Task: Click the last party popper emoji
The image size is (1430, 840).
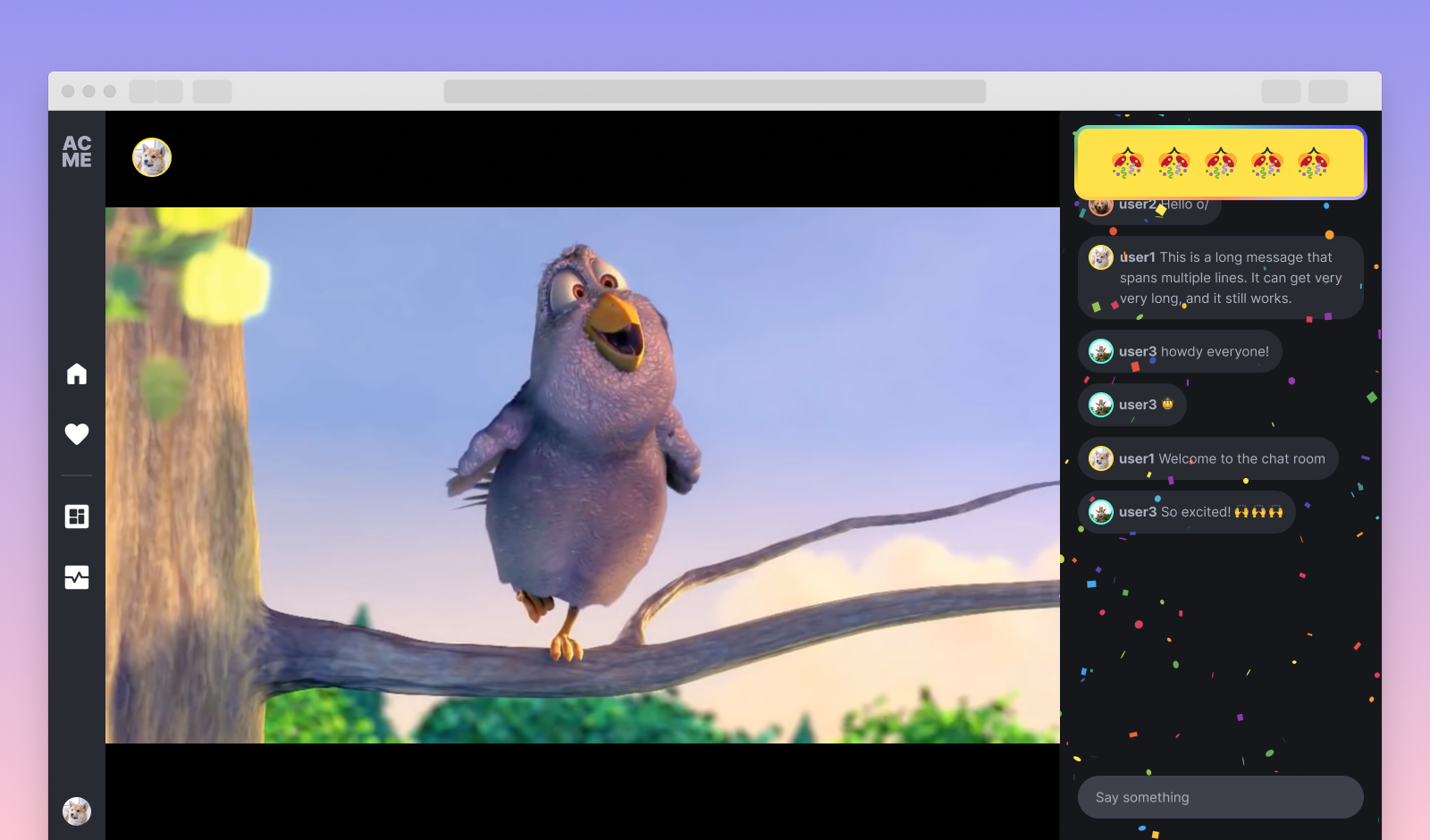Action: pyautogui.click(x=1314, y=163)
